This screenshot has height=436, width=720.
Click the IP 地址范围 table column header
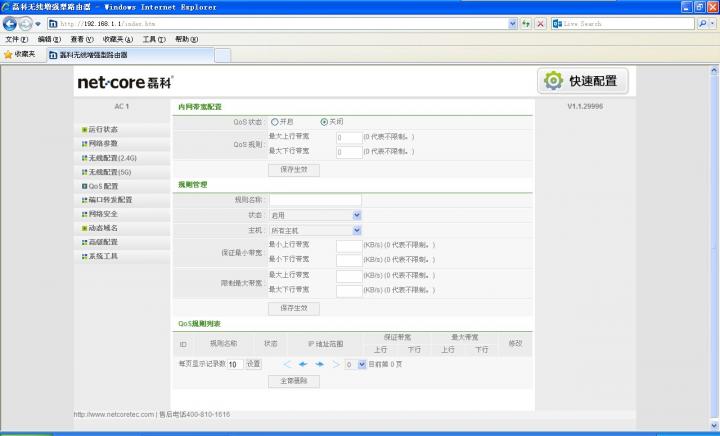click(x=326, y=344)
